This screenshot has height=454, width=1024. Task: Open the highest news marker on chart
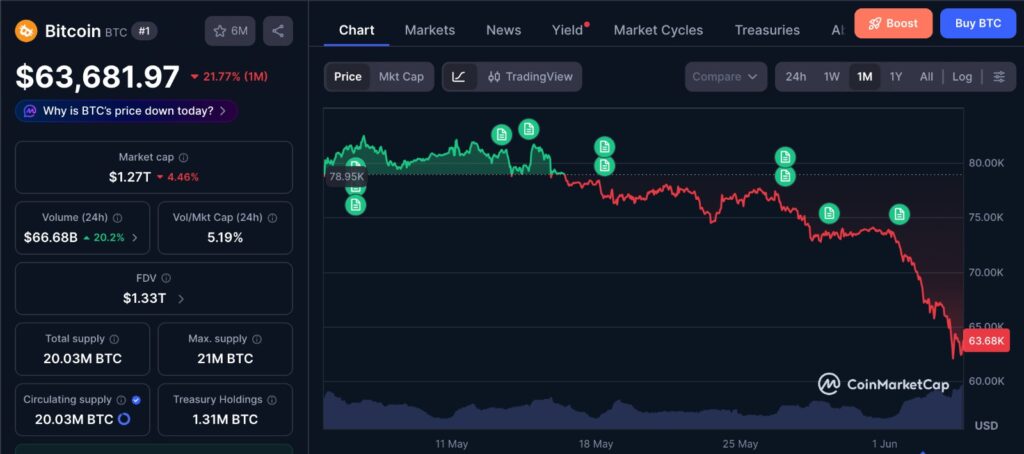tap(529, 129)
